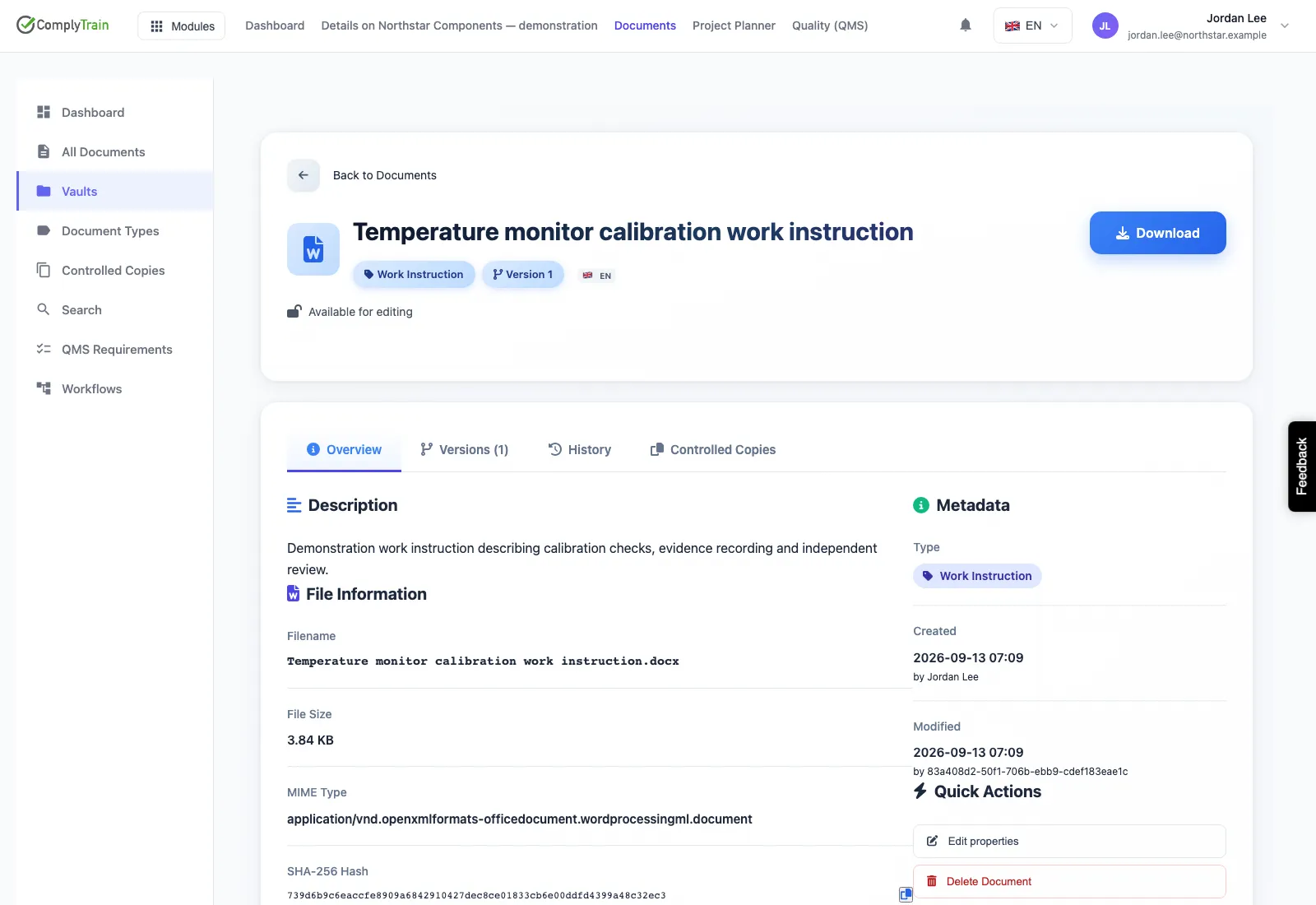Viewport: 1316px width, 905px height.
Task: Click the JL user avatar
Action: tap(1105, 26)
